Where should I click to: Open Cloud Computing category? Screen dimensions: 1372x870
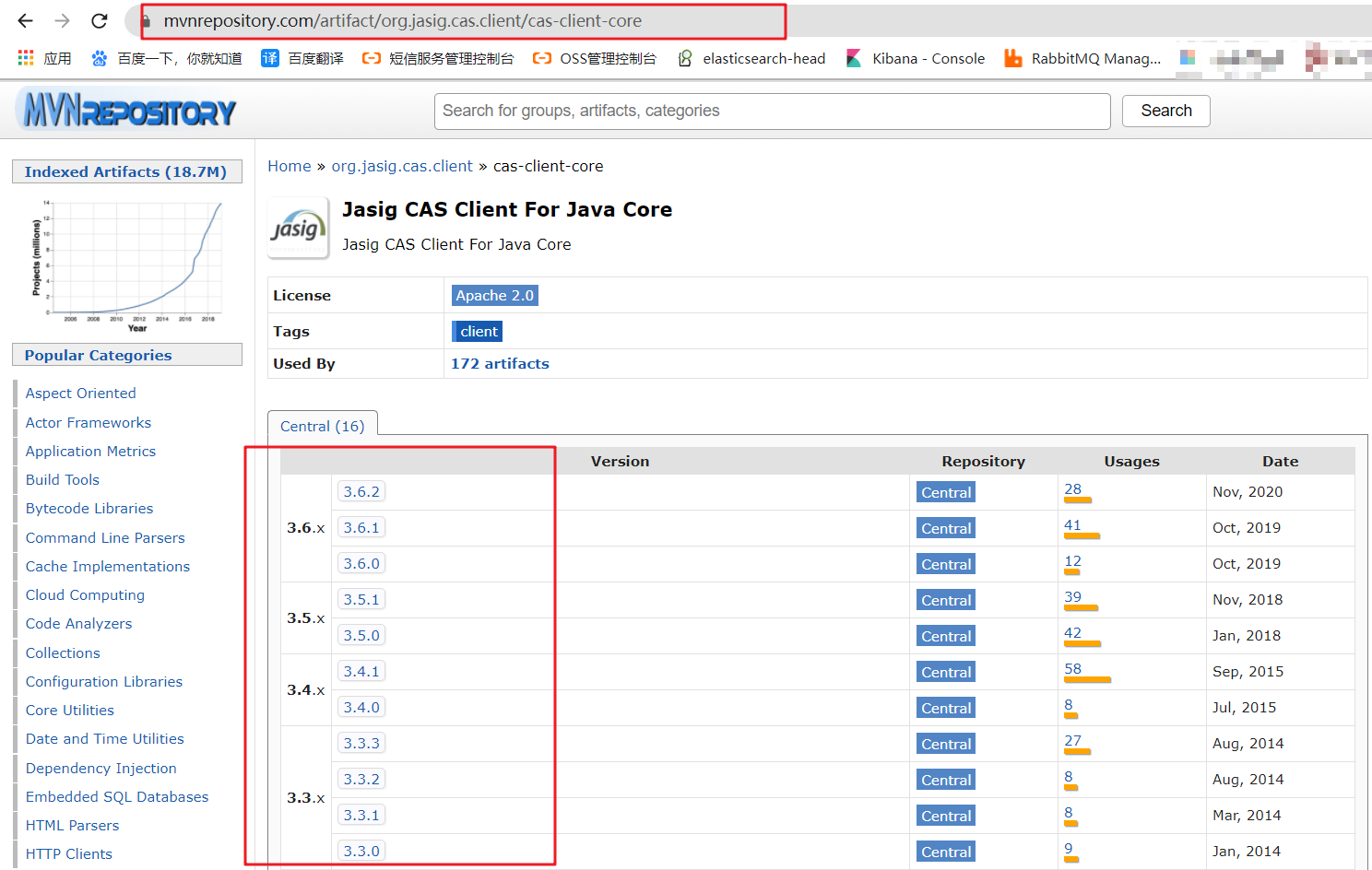pyautogui.click(x=86, y=594)
